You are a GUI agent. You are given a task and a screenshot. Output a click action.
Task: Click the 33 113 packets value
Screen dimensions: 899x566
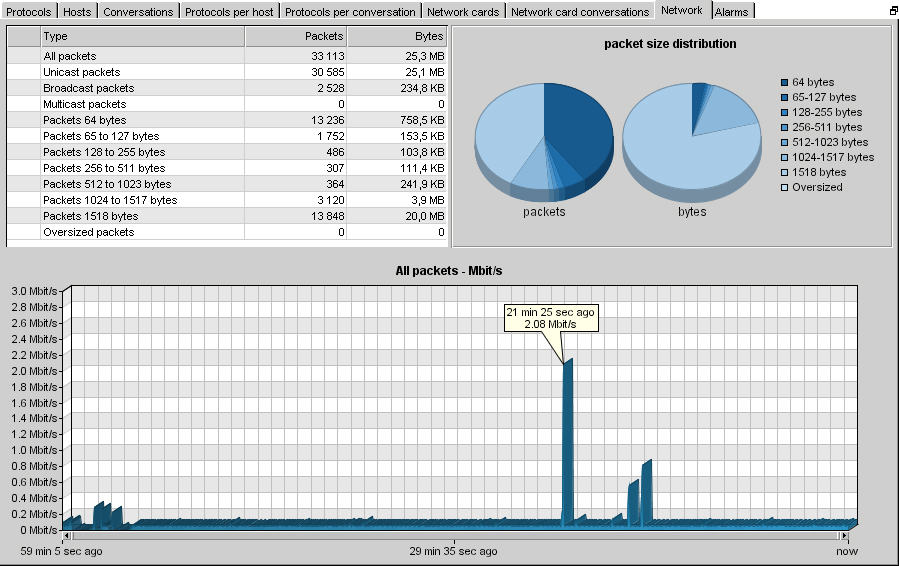(x=328, y=56)
